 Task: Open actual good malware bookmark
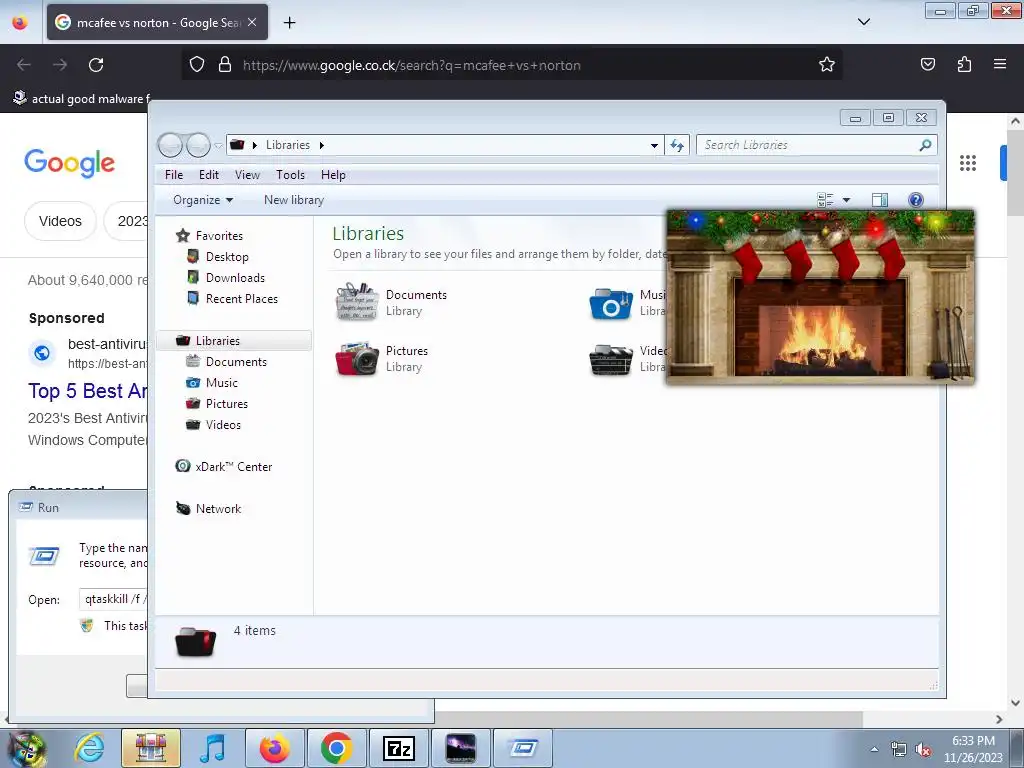click(x=82, y=99)
